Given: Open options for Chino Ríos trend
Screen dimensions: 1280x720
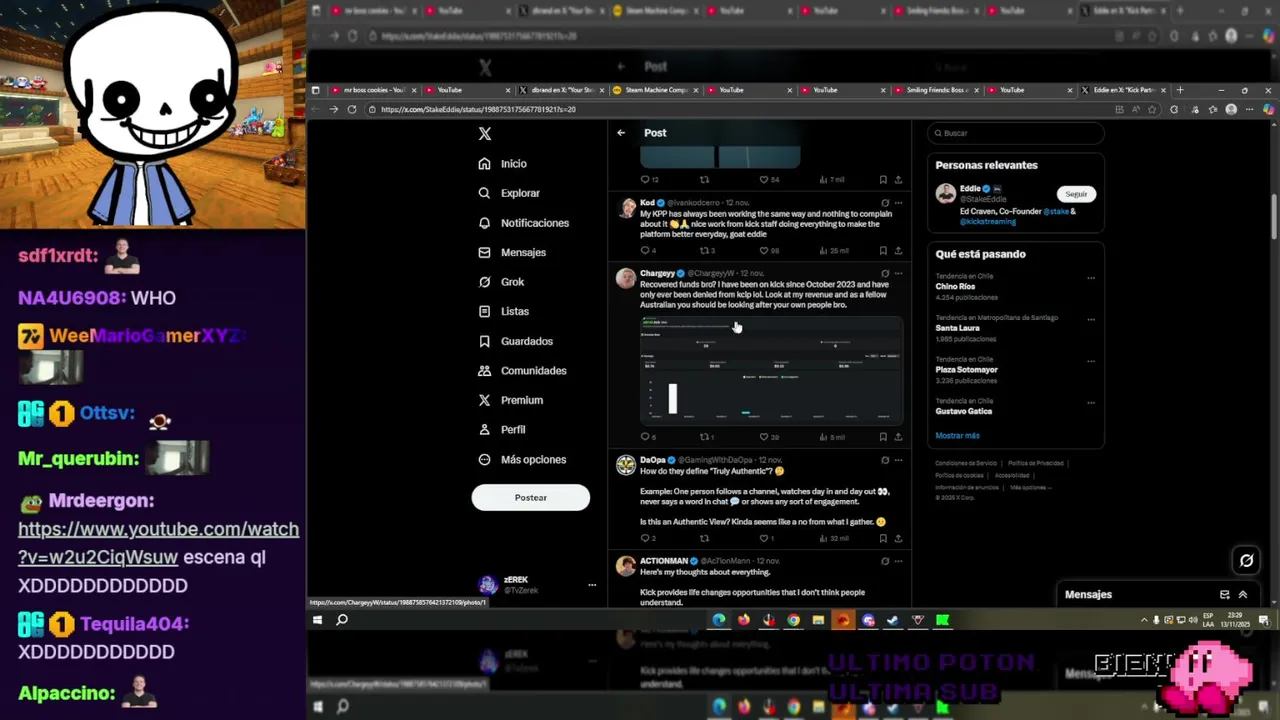Looking at the screenshot, I should click(x=1091, y=278).
